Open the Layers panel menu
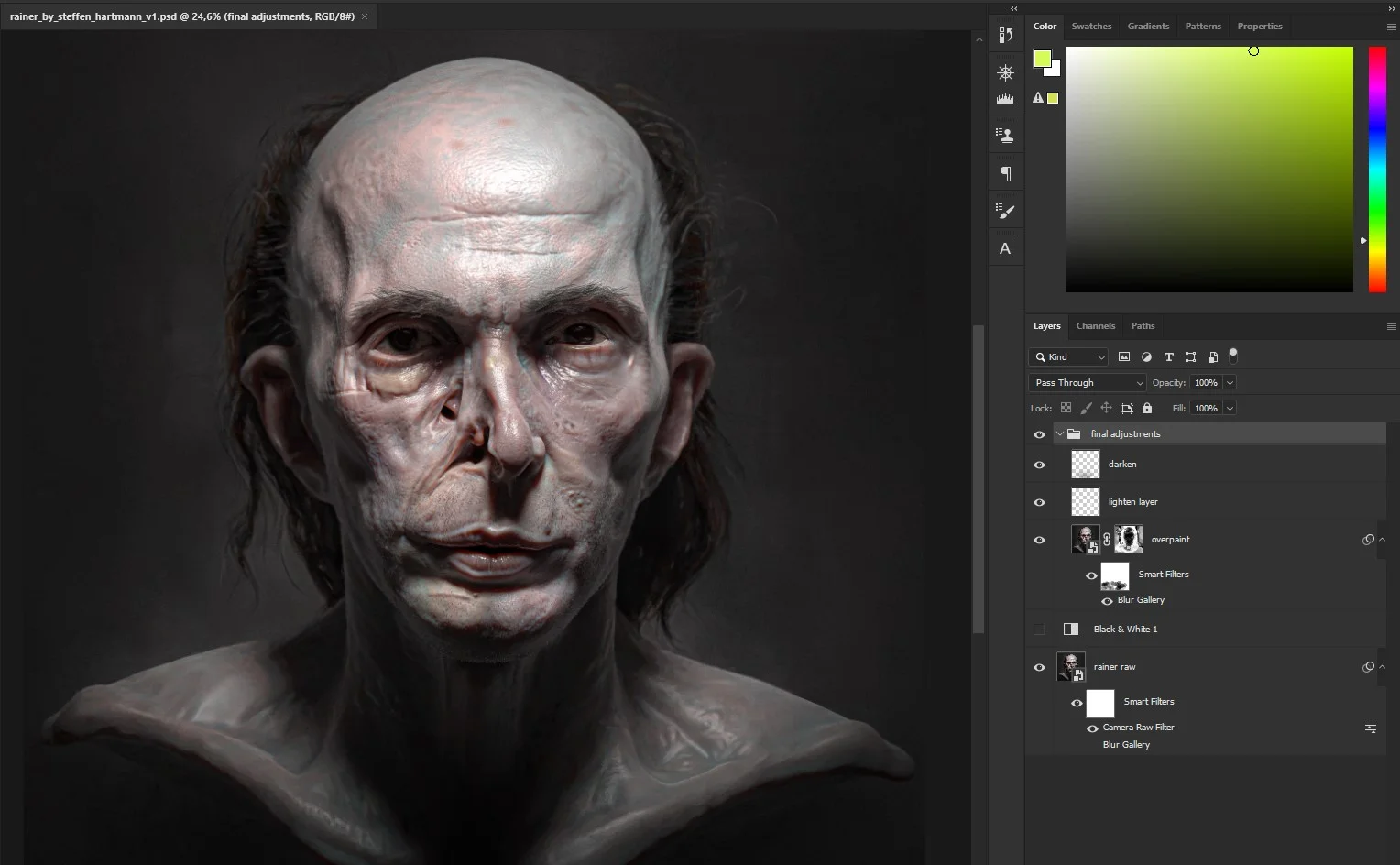Image resolution: width=1400 pixels, height=865 pixels. pyautogui.click(x=1391, y=326)
